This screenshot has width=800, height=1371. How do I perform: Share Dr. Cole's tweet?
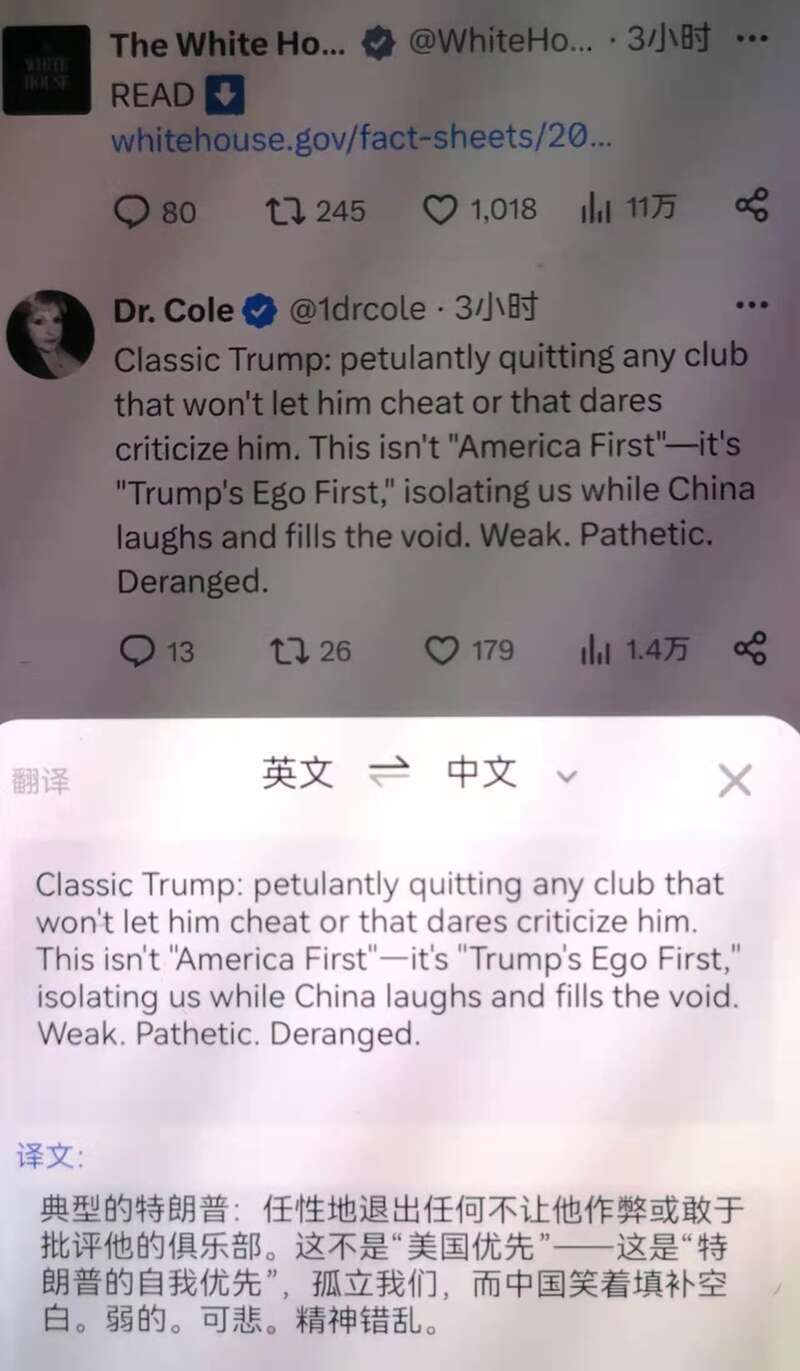[751, 648]
